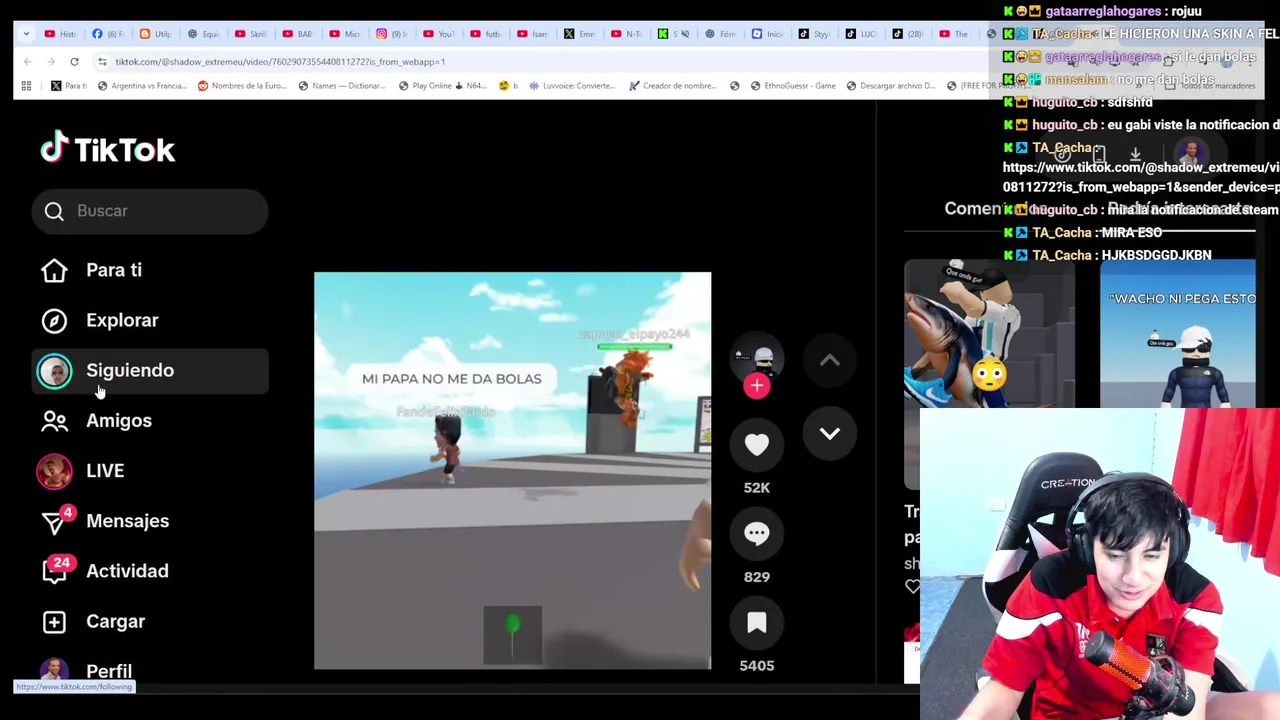Open the 'Names — Dictionar' bookmark
Viewport: 1280px width, 720px height.
point(341,86)
